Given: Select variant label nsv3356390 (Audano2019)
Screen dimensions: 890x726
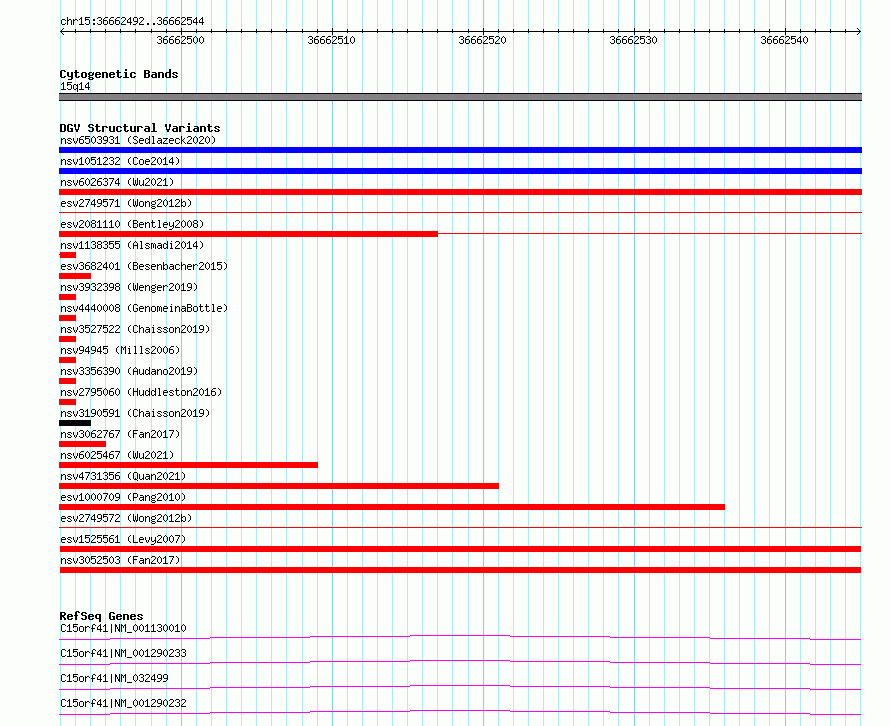Looking at the screenshot, I should pos(129,371).
